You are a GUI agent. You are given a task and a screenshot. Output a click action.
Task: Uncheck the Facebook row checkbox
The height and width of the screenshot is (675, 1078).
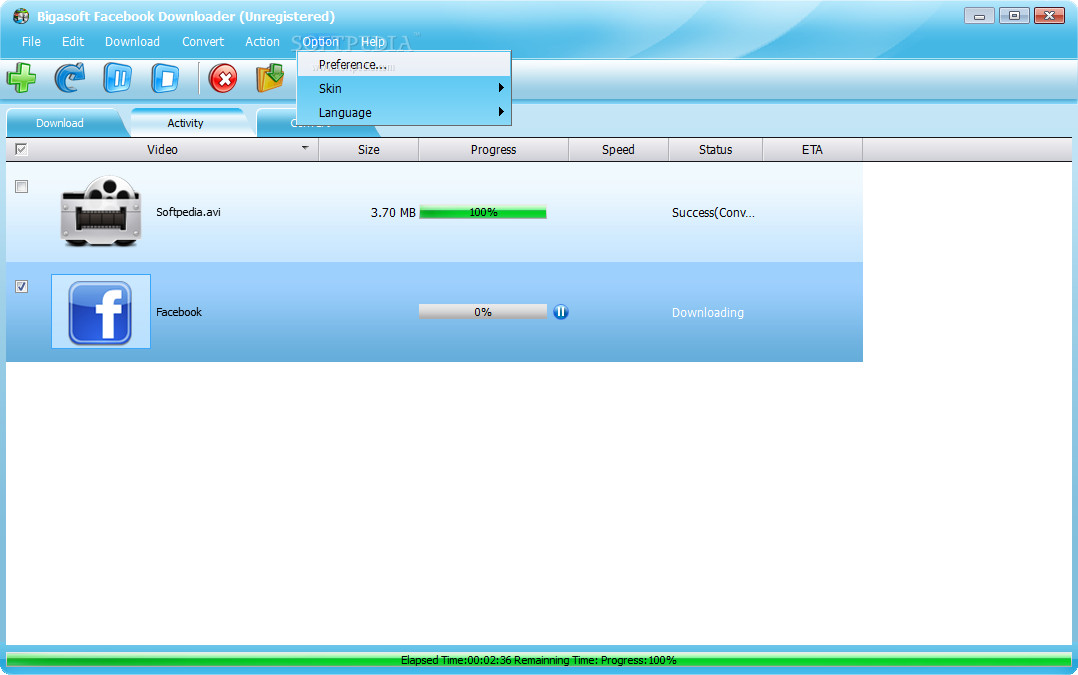(x=21, y=287)
